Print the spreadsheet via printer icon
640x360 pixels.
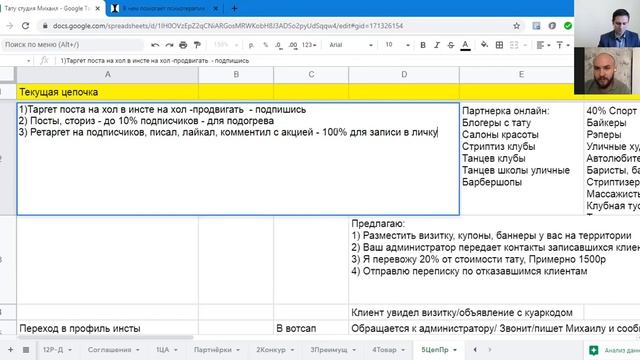pyautogui.click(x=183, y=45)
